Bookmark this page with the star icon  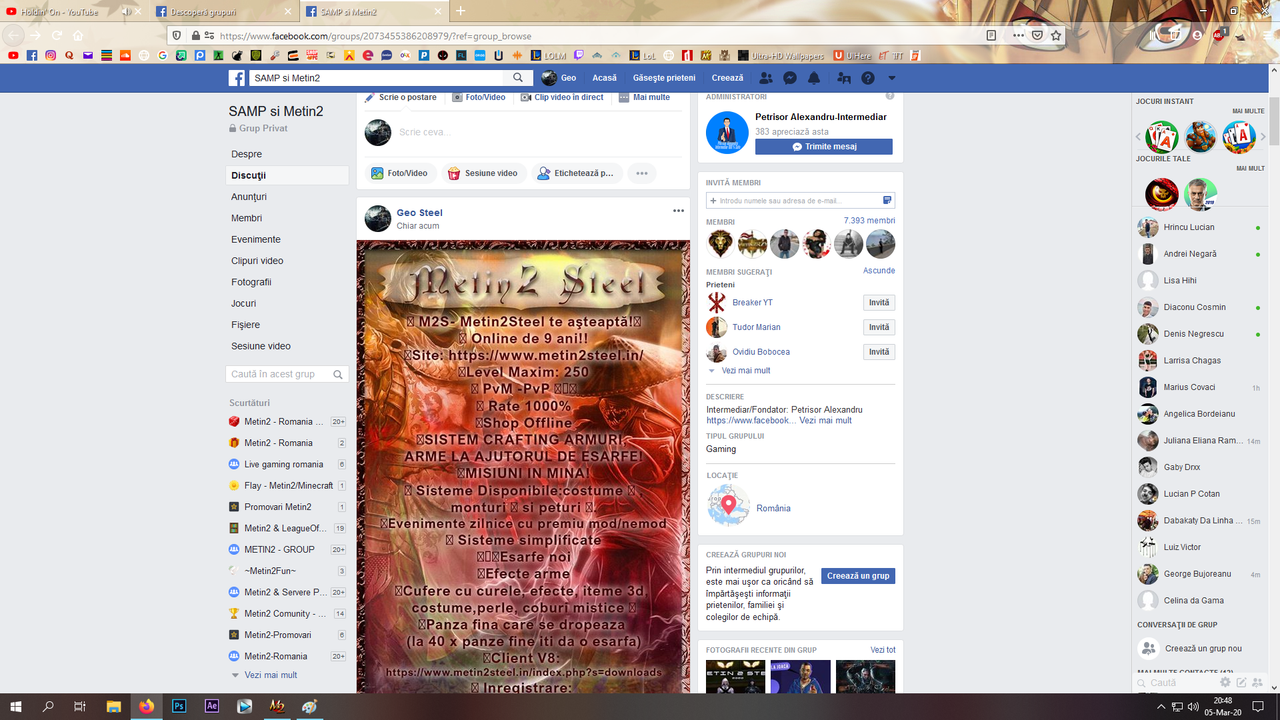(x=1056, y=35)
